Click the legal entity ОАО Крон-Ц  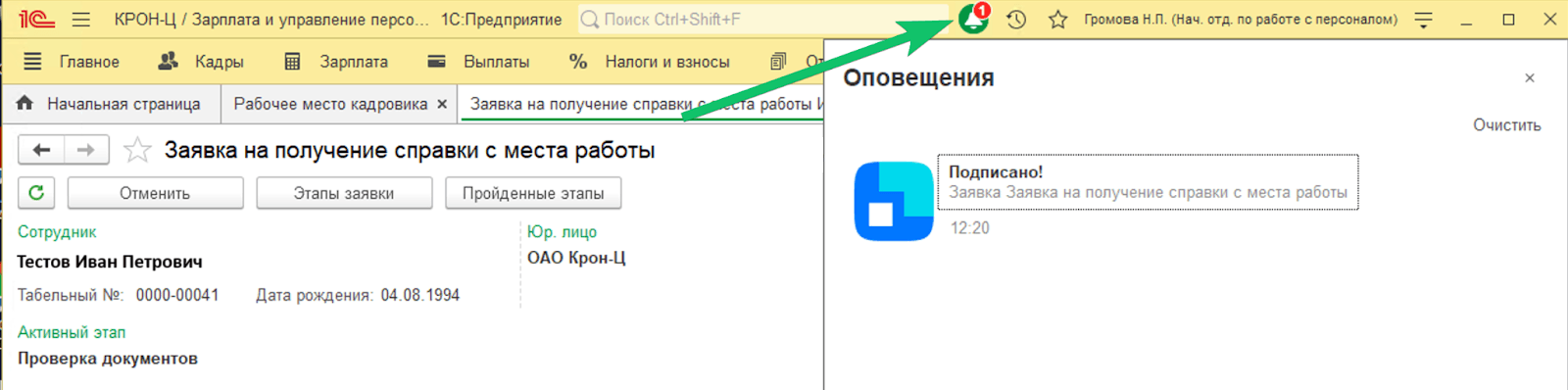point(576,258)
